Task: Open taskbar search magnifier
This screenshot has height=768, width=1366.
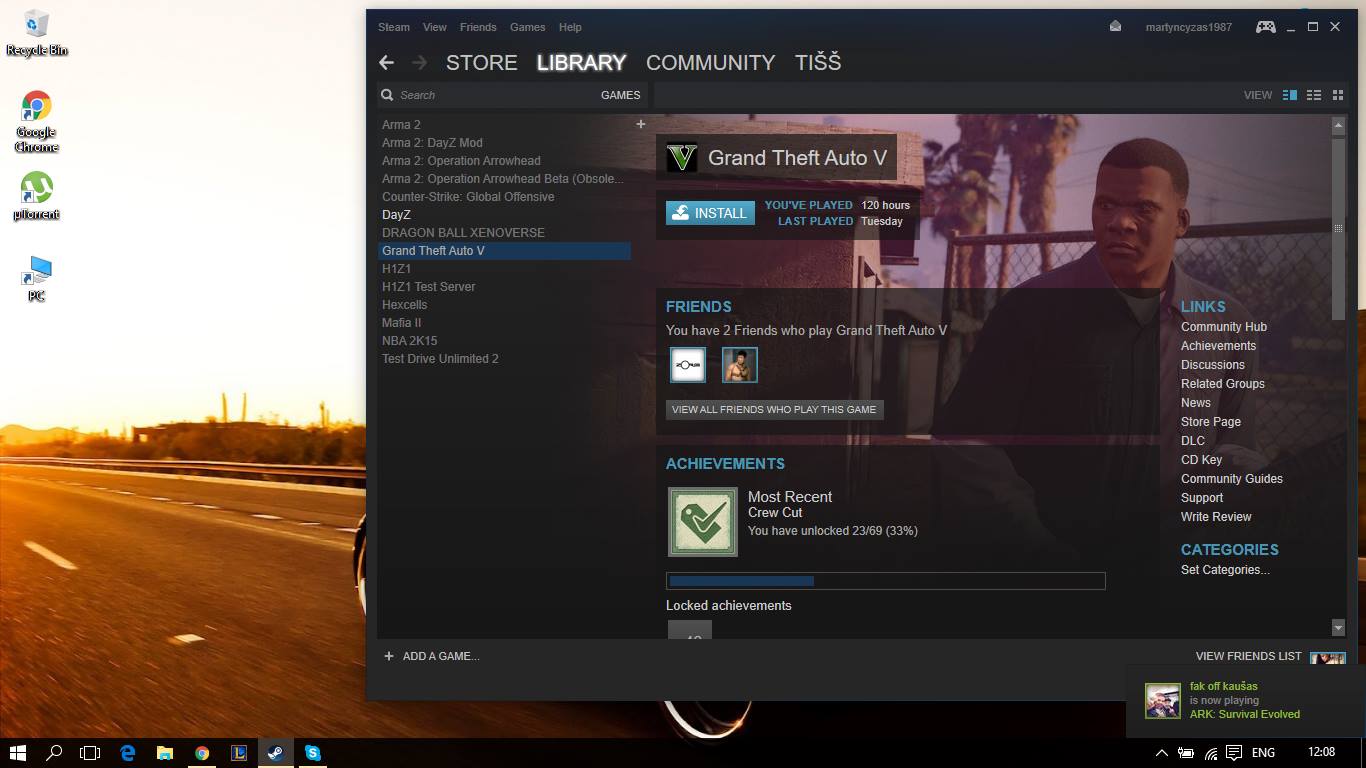Action: [55, 753]
